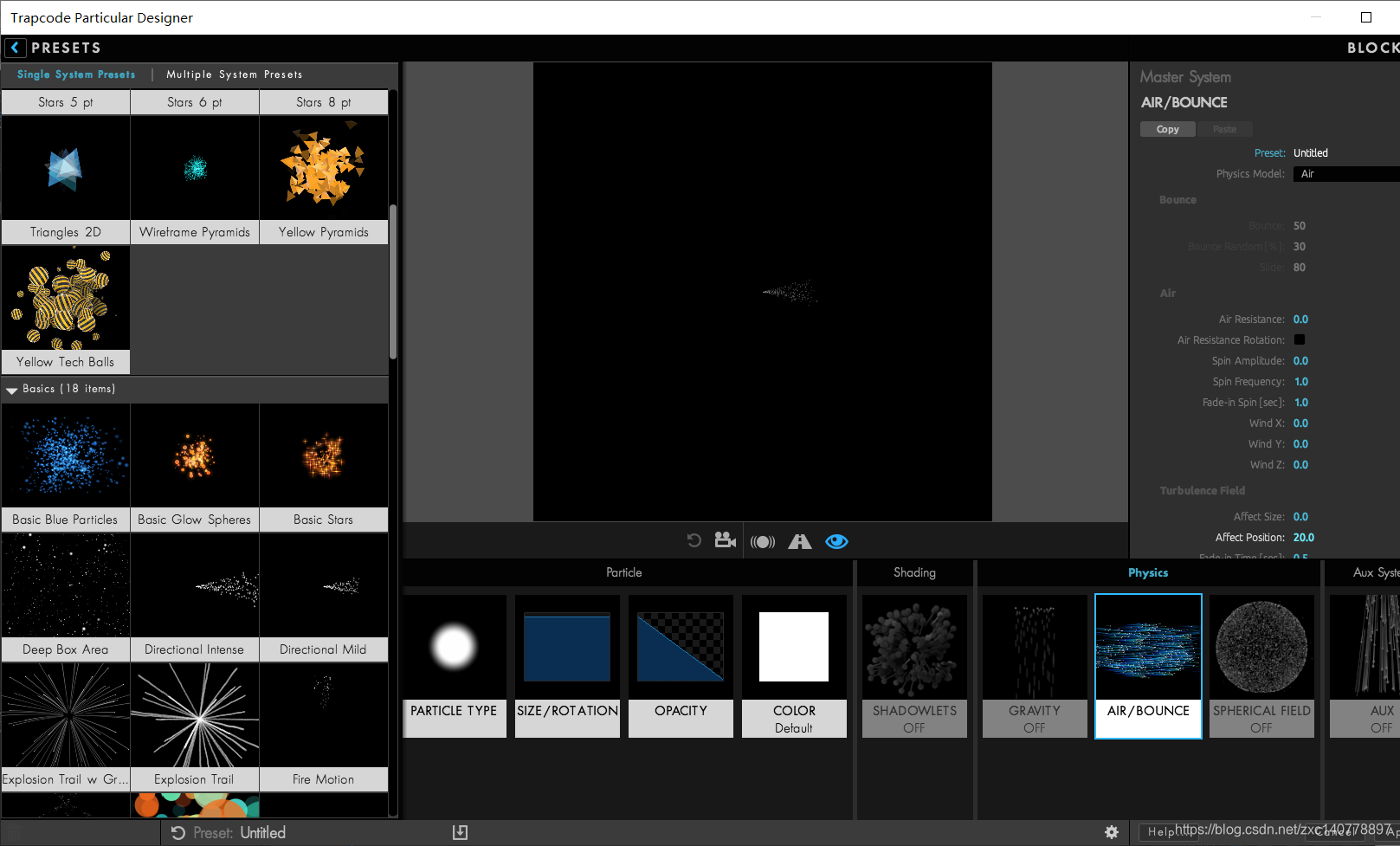Click the Spin Frequency value 1.0
Image resolution: width=1400 pixels, height=846 pixels.
1301,382
